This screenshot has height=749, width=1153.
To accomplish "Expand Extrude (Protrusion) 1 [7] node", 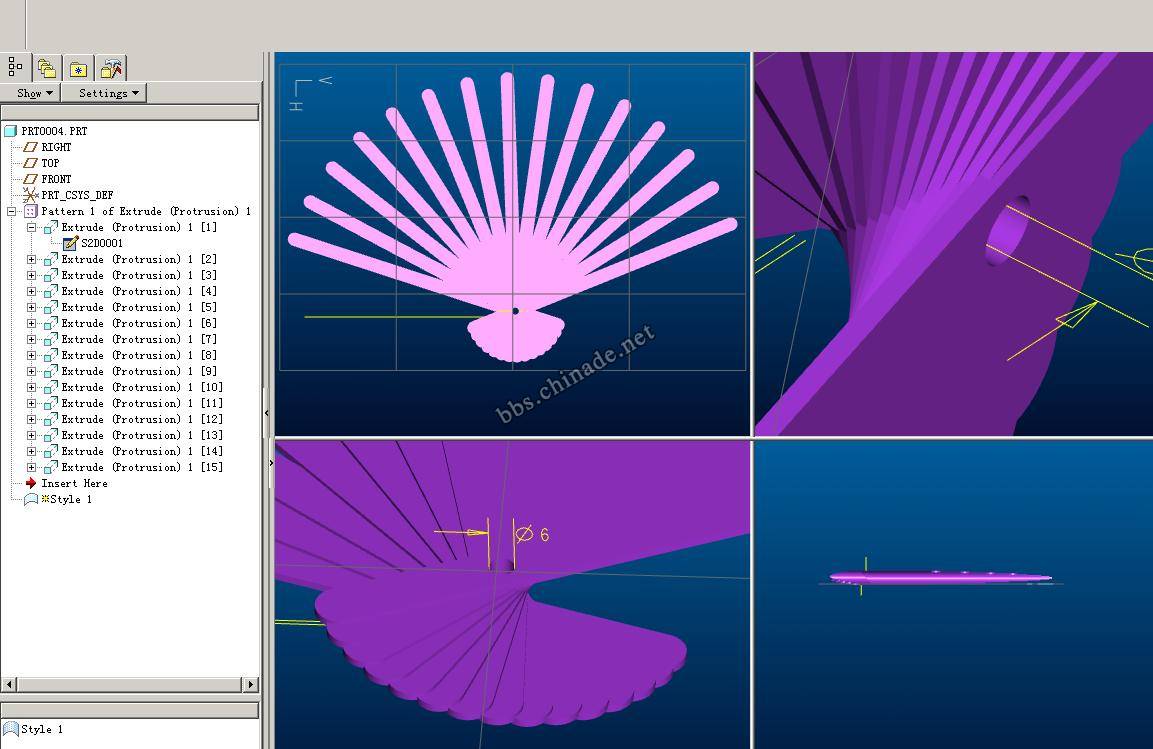I will (32, 340).
